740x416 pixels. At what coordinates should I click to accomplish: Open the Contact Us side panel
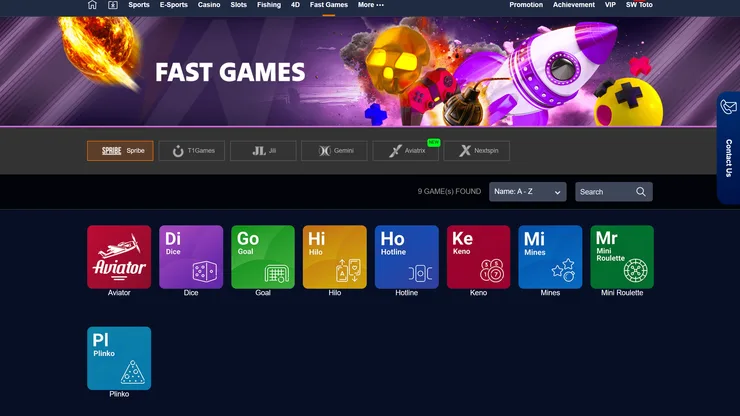[x=729, y=148]
